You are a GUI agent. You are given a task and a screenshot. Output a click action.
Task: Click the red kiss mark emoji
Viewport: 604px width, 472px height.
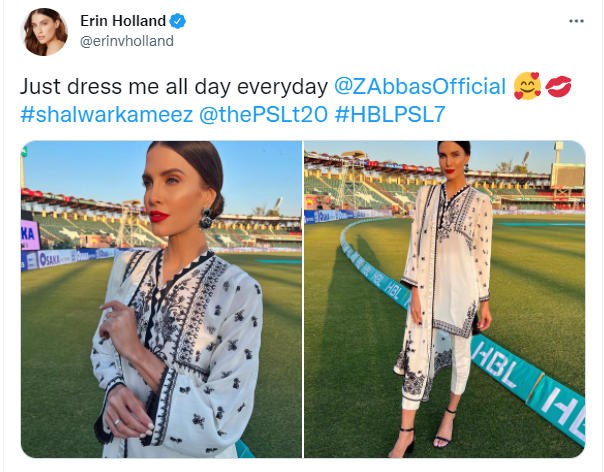pos(558,86)
